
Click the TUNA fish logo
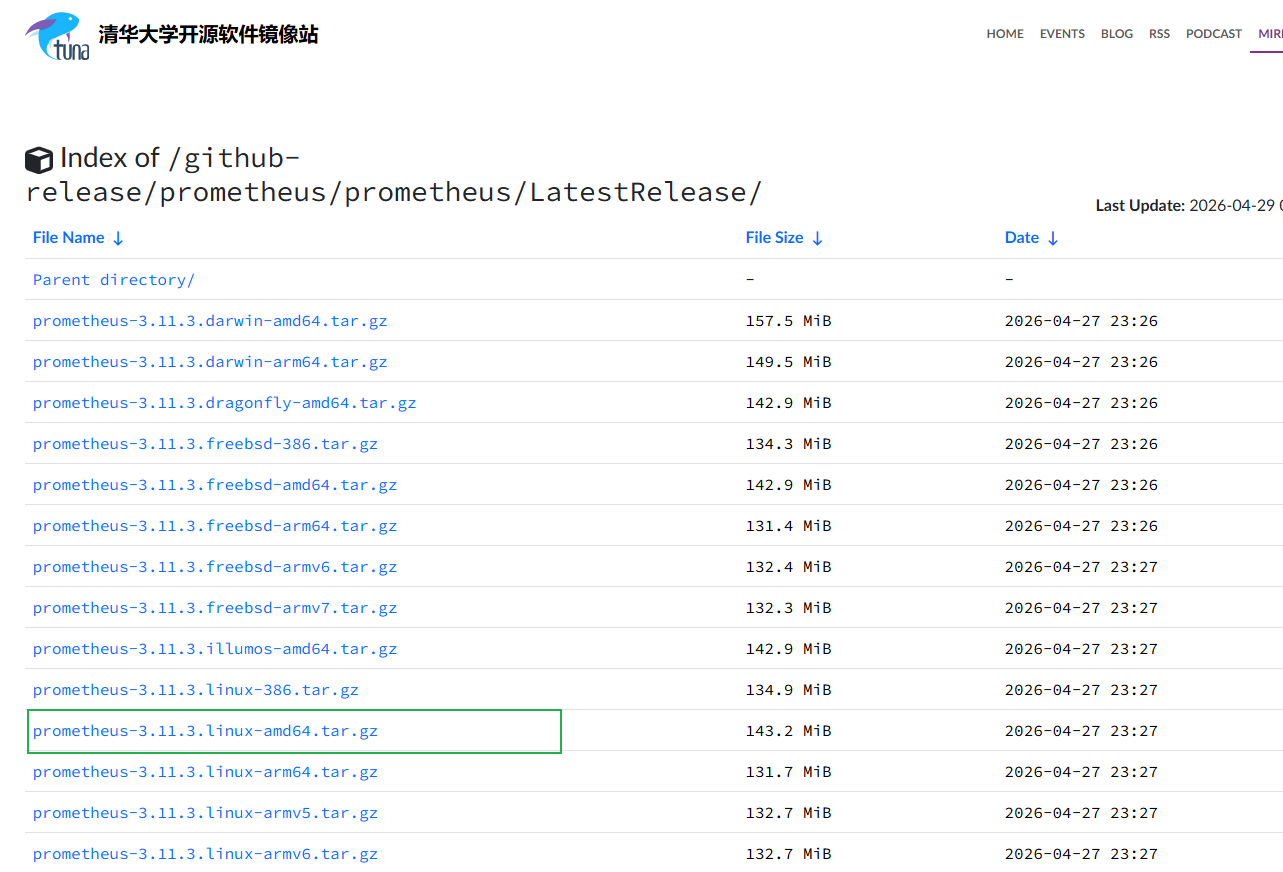[x=58, y=36]
